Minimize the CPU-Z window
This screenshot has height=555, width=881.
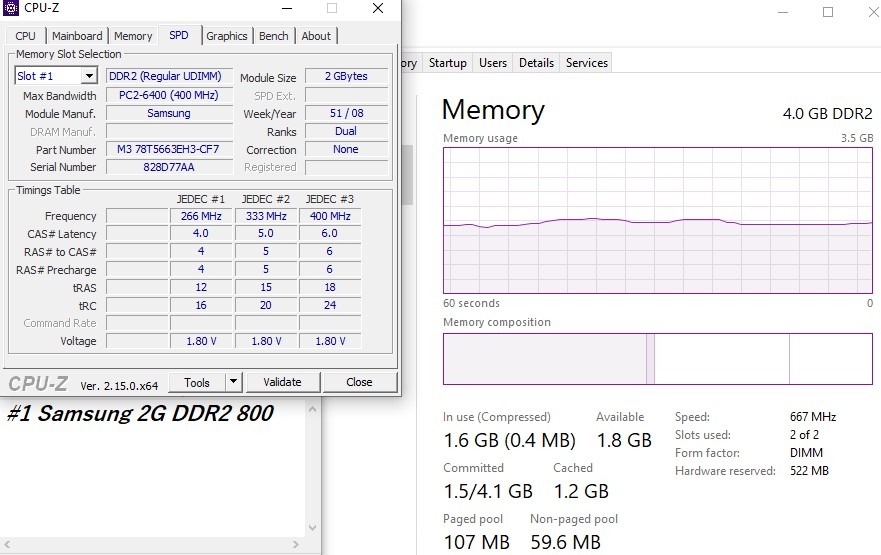tap(288, 9)
